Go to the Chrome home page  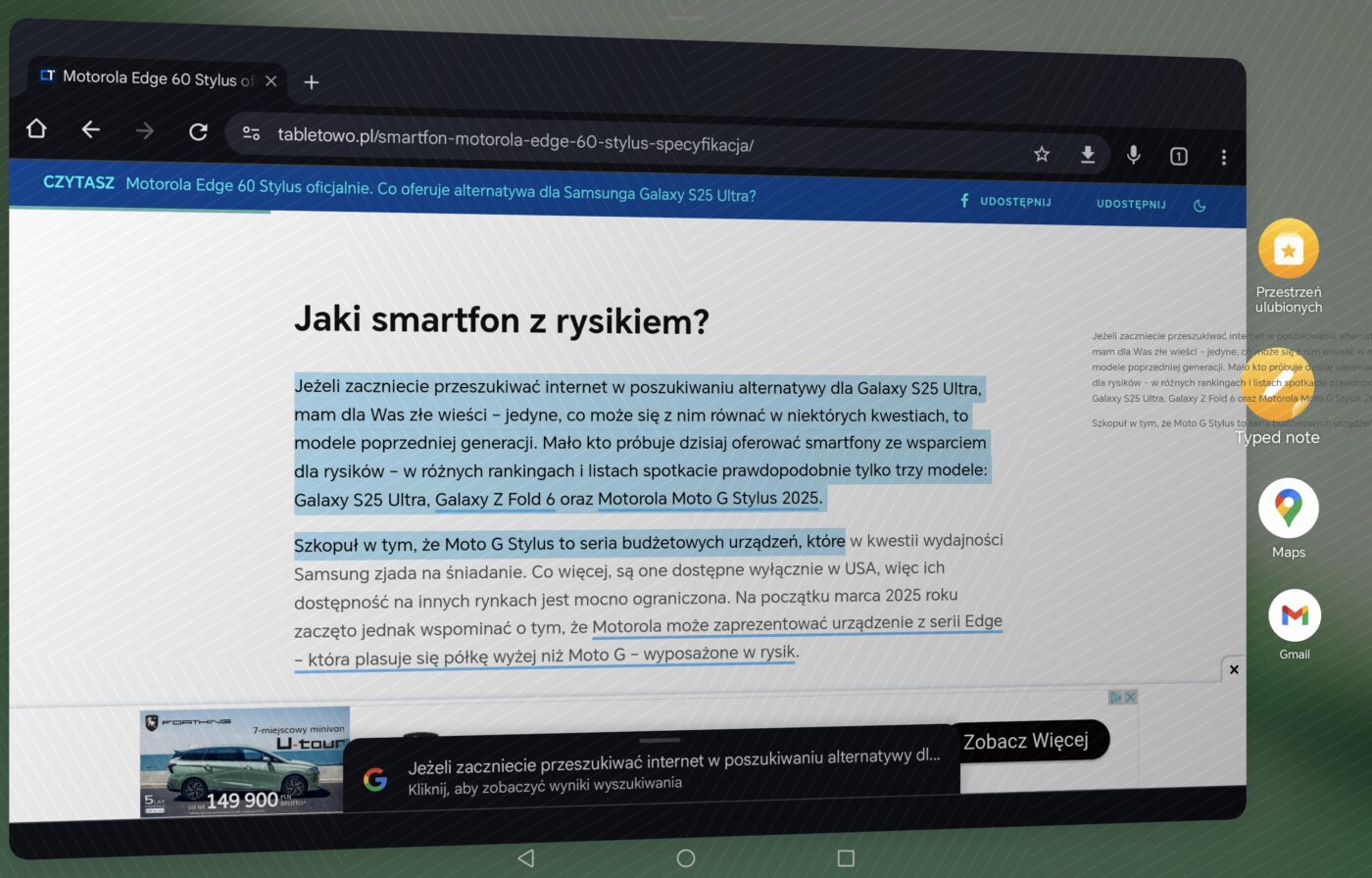(x=36, y=128)
